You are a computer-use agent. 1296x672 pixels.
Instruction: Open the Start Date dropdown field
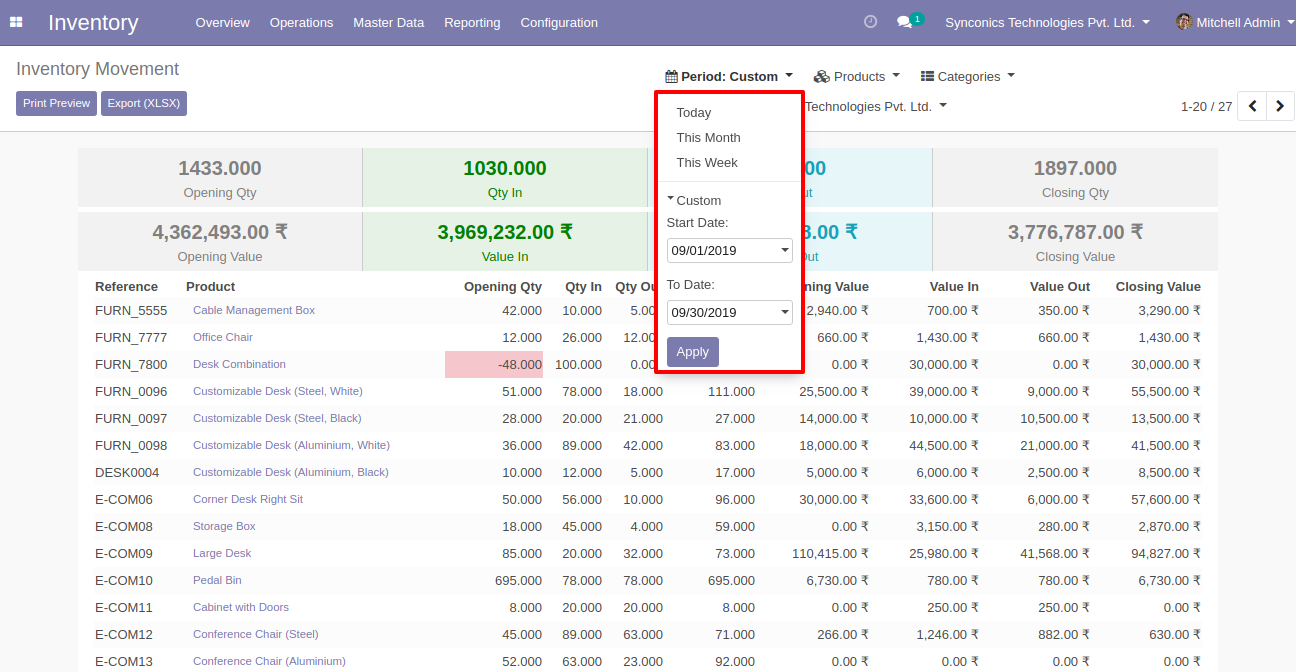coord(729,250)
